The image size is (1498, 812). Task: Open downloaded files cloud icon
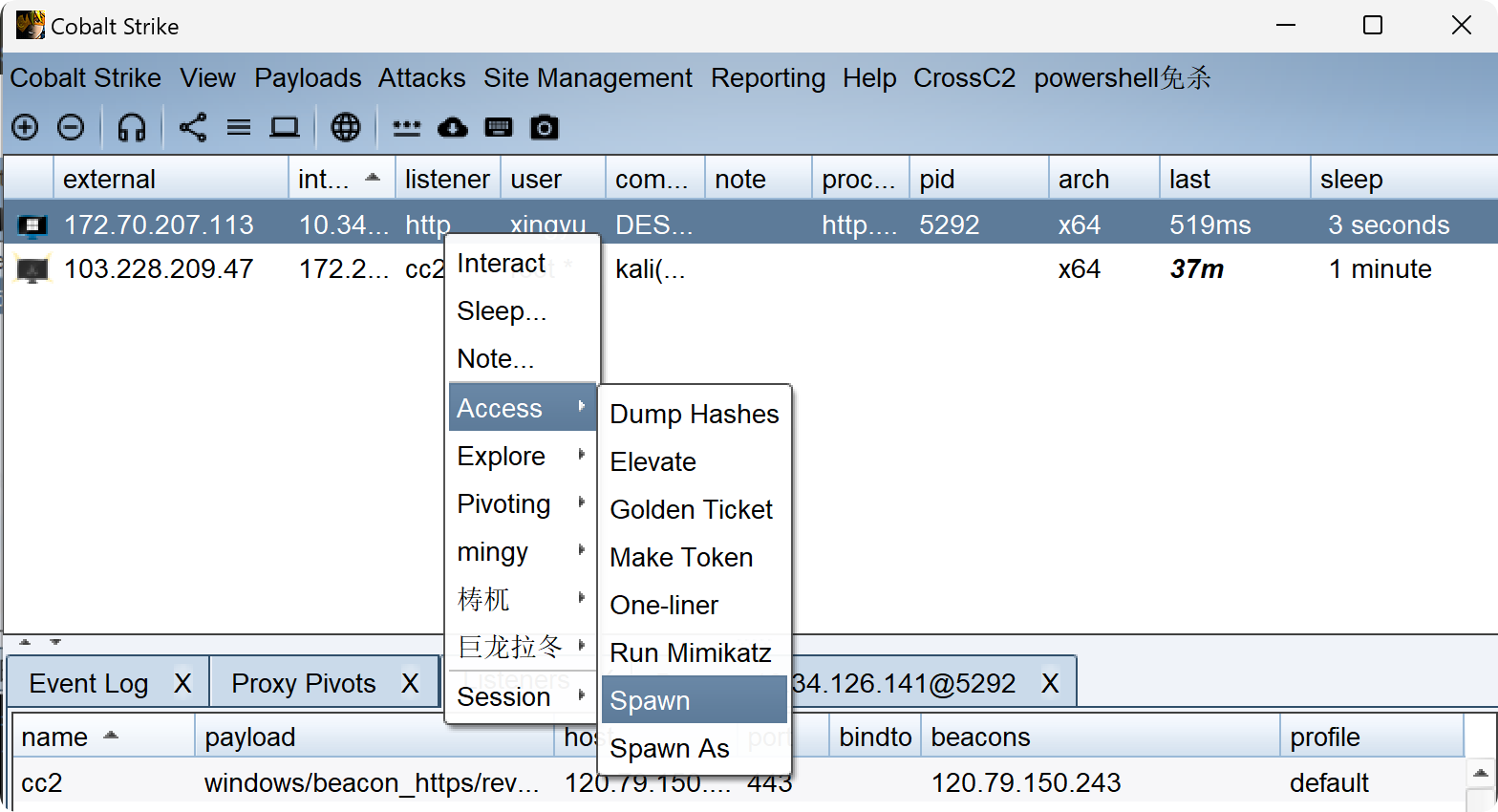pyautogui.click(x=453, y=127)
